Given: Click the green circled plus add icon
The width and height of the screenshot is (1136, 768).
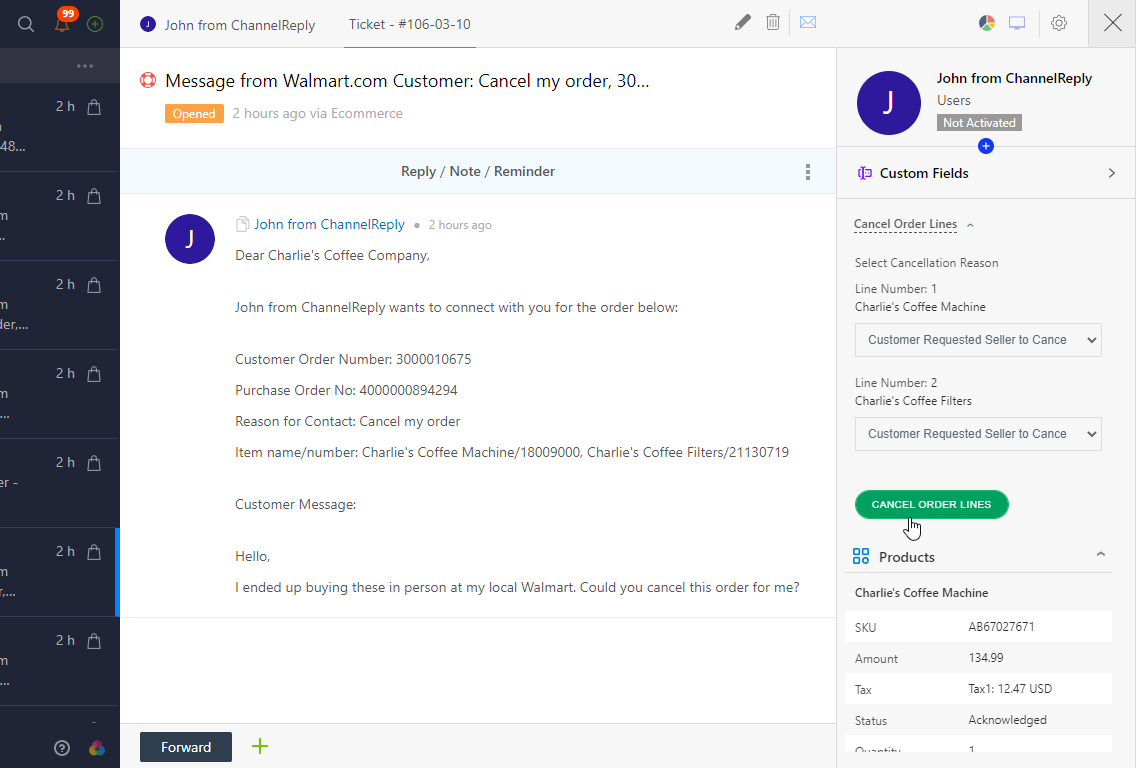Looking at the screenshot, I should point(95,24).
